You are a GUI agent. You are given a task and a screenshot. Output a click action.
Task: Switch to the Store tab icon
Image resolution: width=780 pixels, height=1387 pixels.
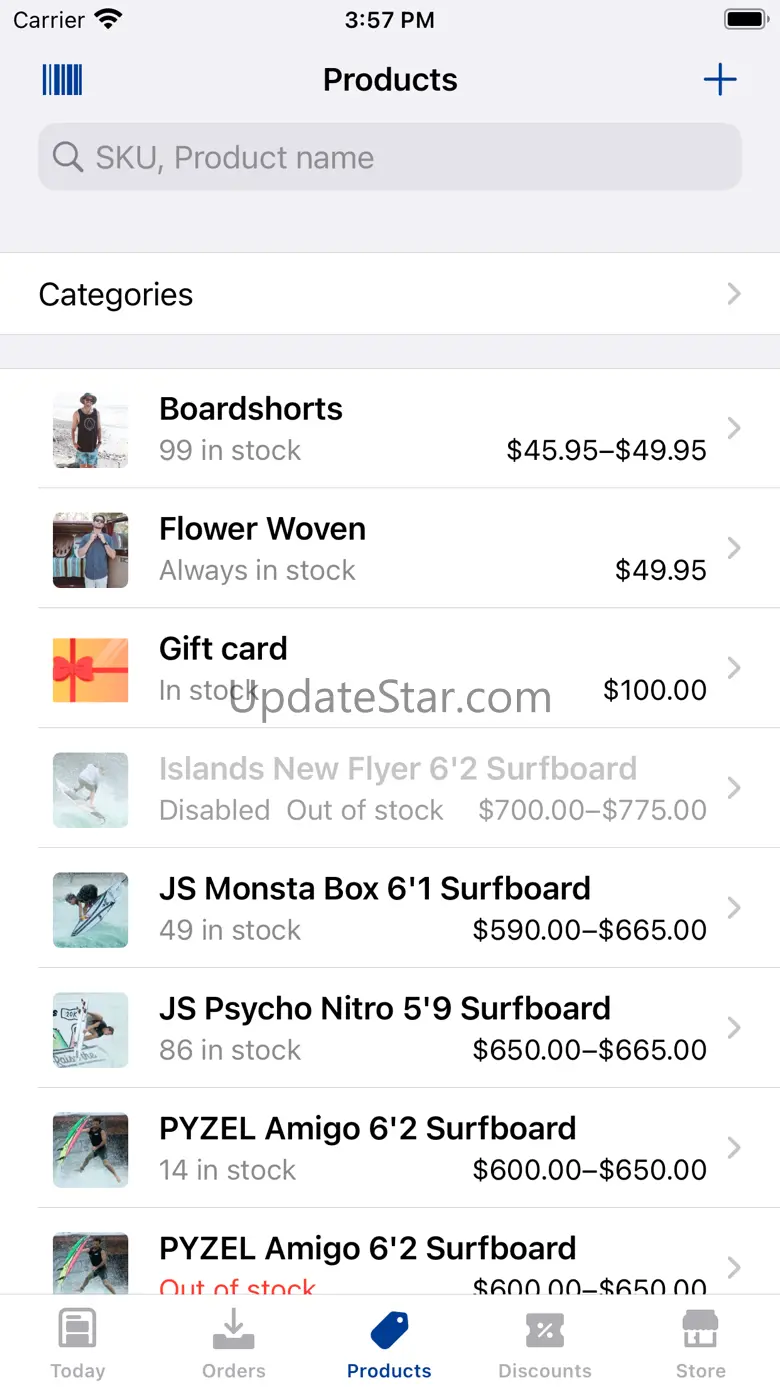tap(700, 1332)
